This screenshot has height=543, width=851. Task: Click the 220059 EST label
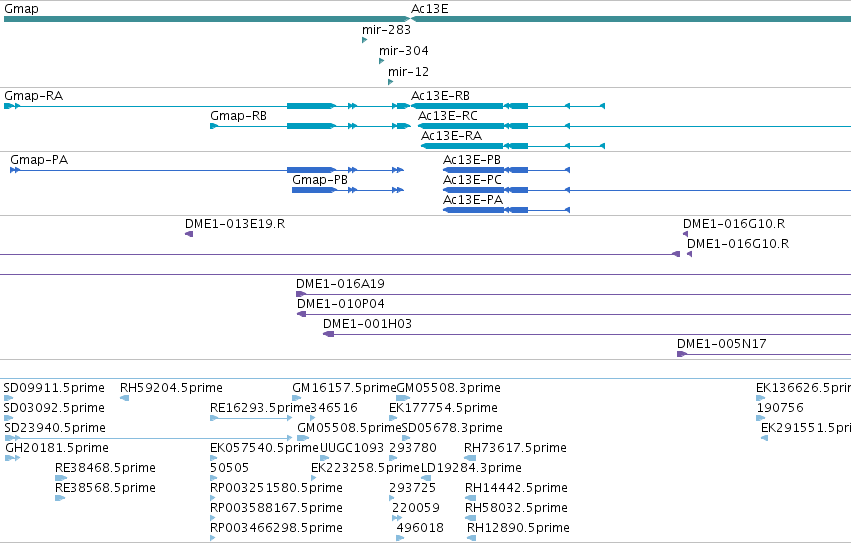(x=416, y=508)
